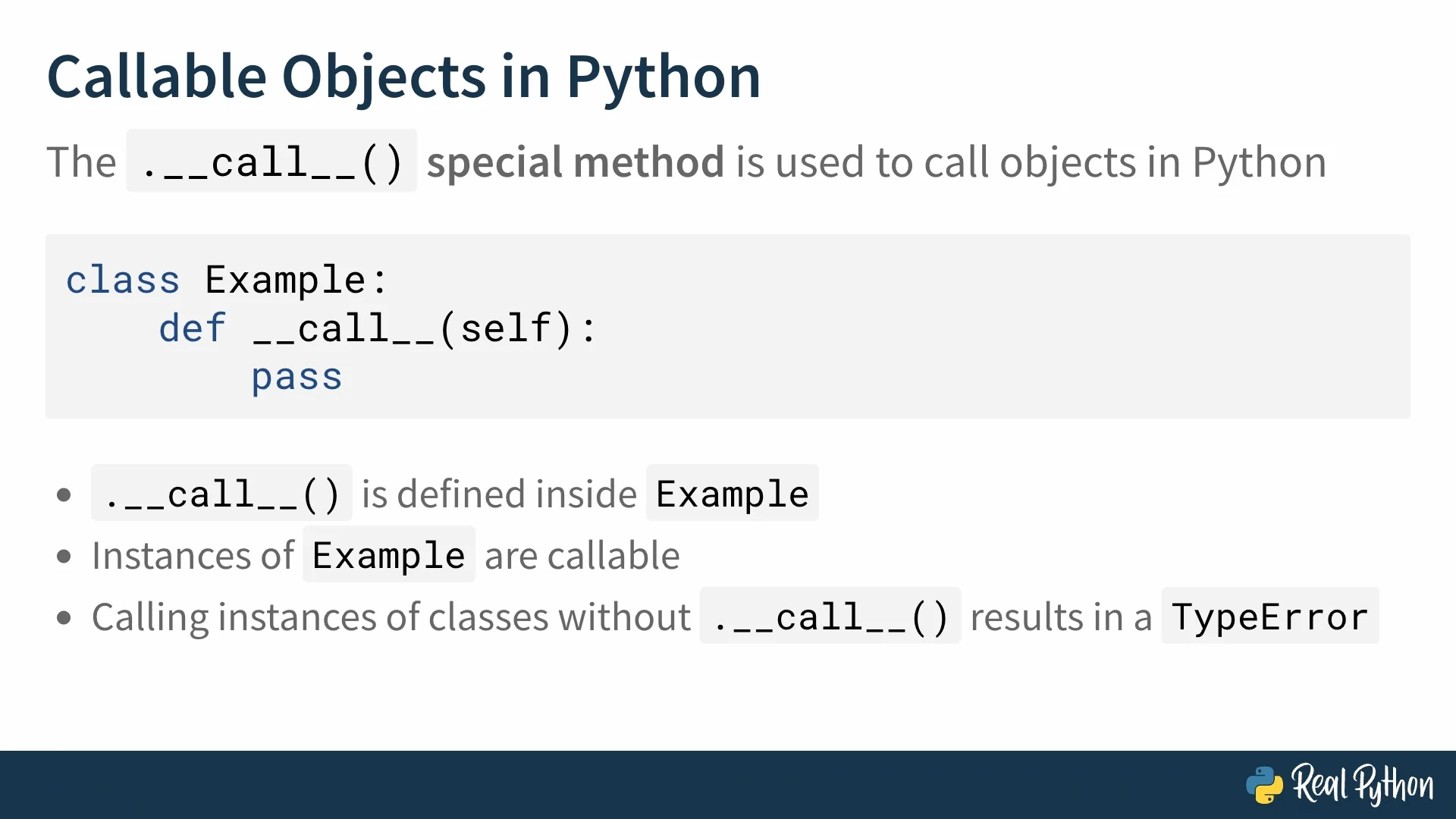Click the 'def' keyword in code block
Image resolution: width=1456 pixels, height=819 pixels.
pos(193,329)
